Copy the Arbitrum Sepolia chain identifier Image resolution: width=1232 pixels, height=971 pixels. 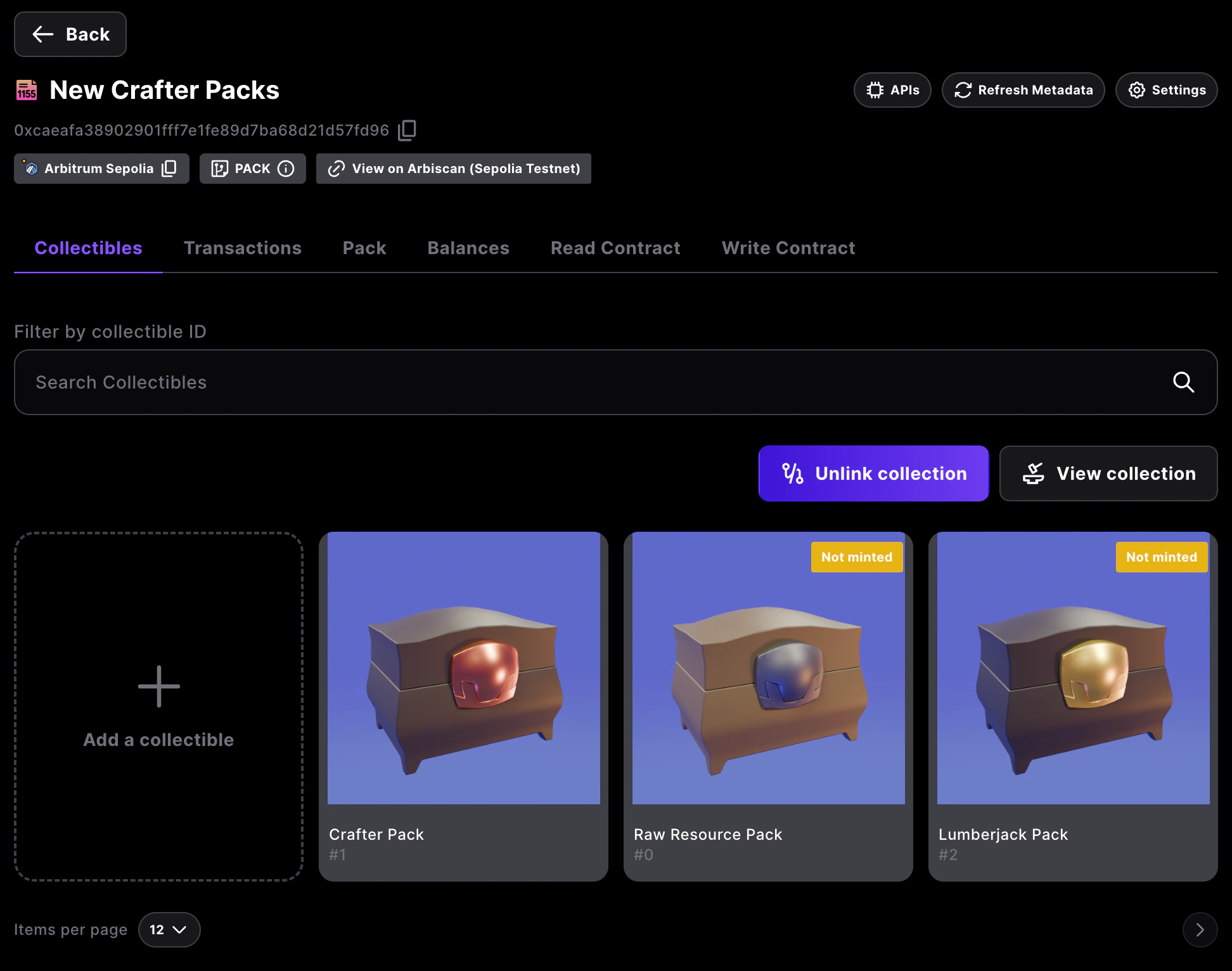click(x=169, y=169)
